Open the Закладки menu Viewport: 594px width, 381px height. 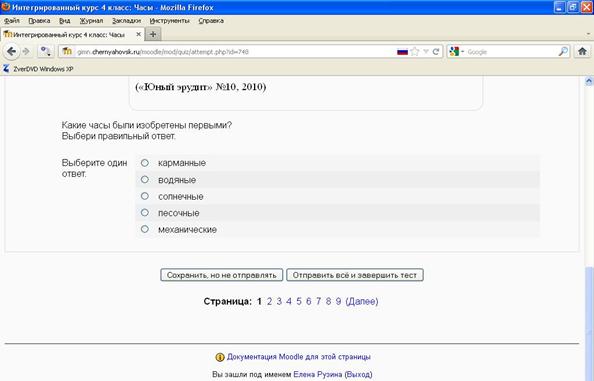(x=127, y=21)
